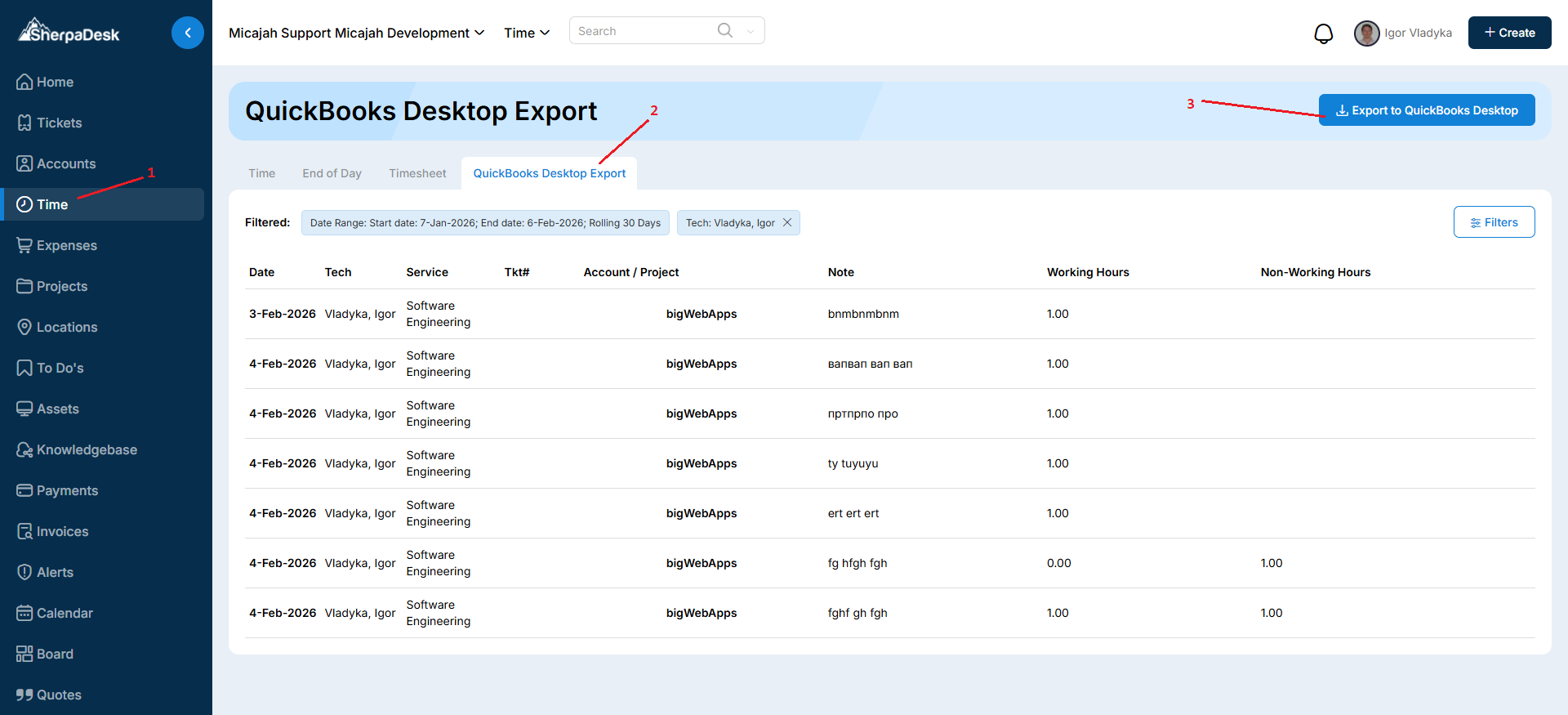Image resolution: width=1568 pixels, height=715 pixels.
Task: Click the Tech column header
Action: [338, 272]
